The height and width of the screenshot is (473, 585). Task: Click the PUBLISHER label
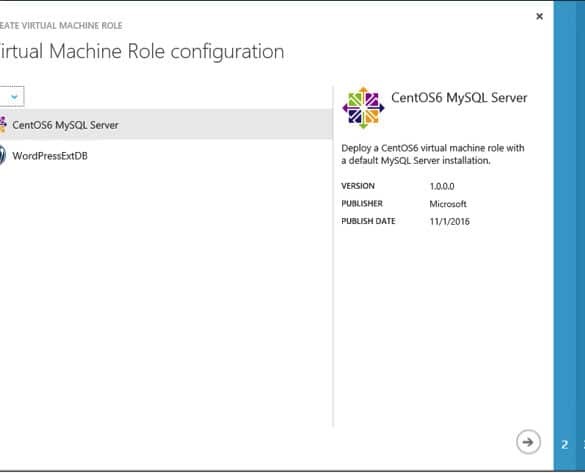(362, 203)
